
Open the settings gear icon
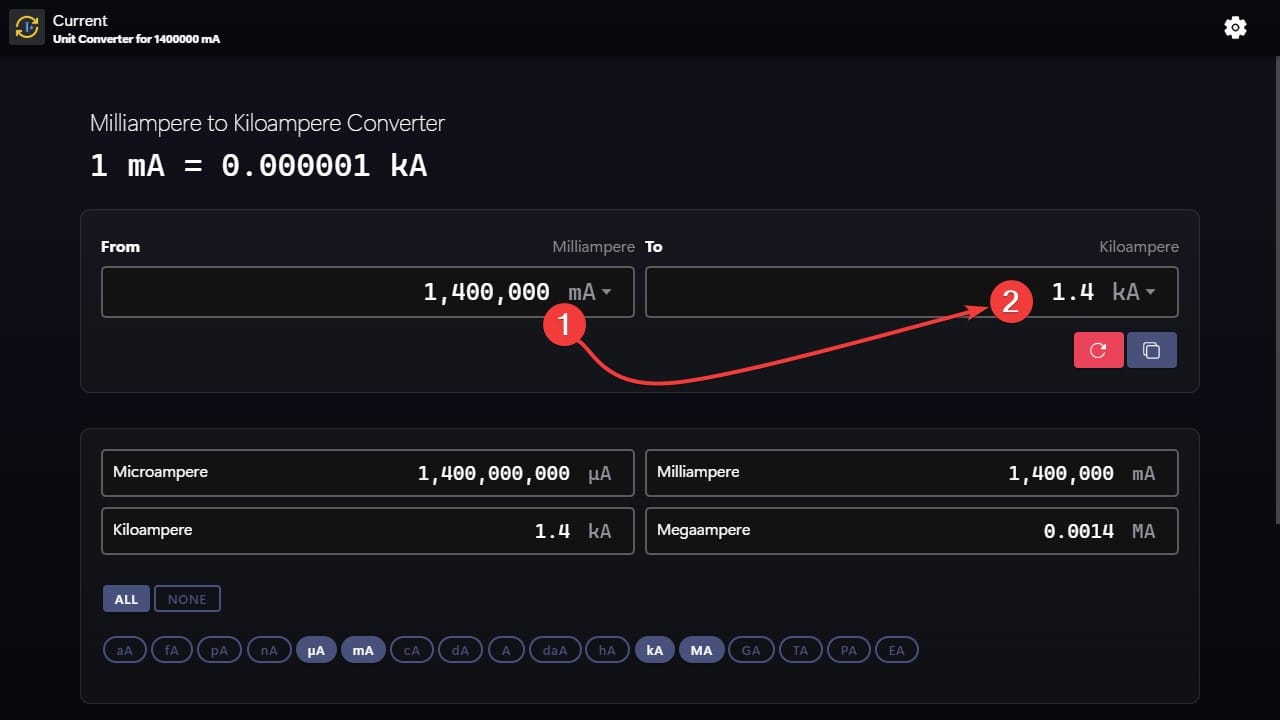1235,28
